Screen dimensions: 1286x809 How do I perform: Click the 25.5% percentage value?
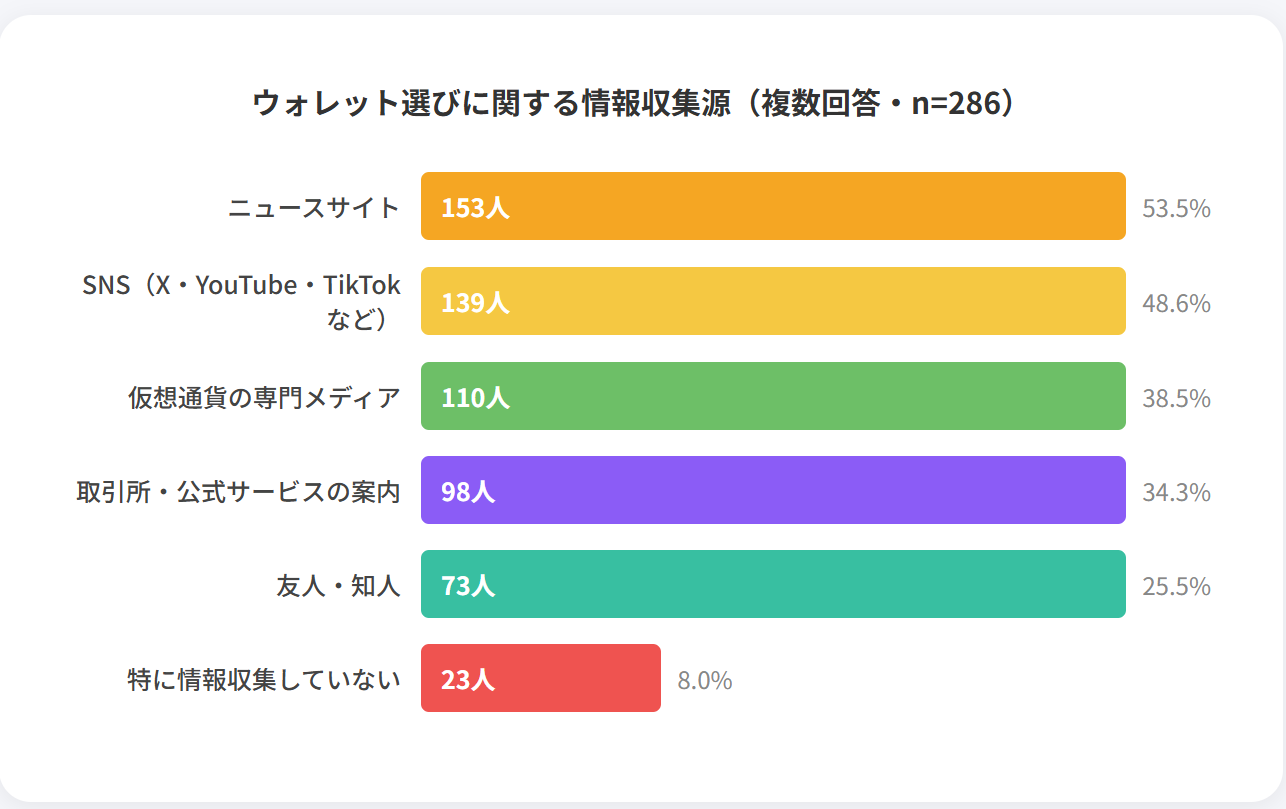(1176, 586)
